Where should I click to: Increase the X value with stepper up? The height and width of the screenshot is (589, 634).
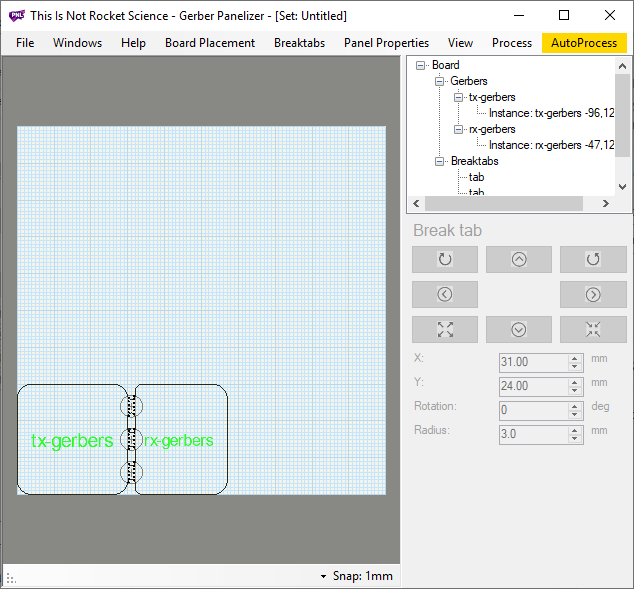575,358
